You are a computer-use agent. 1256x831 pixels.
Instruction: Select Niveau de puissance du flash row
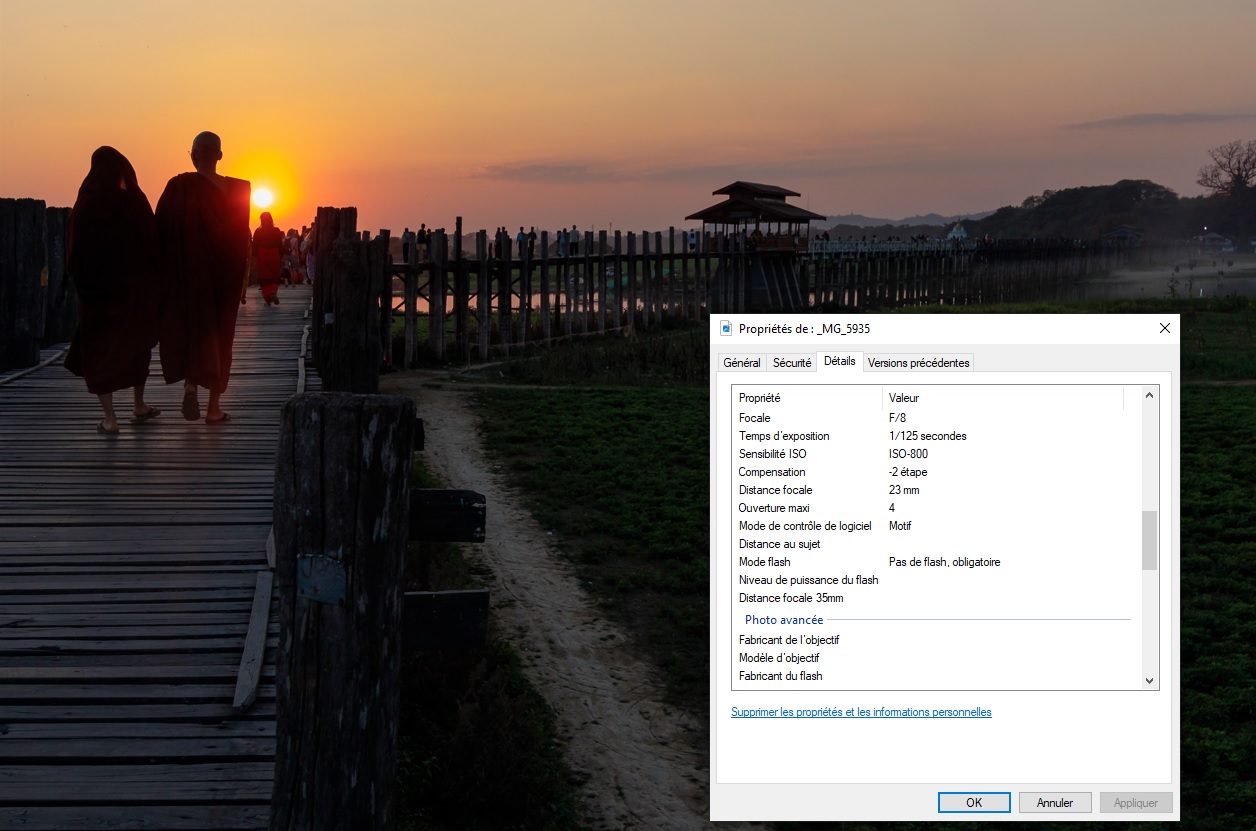(935, 580)
